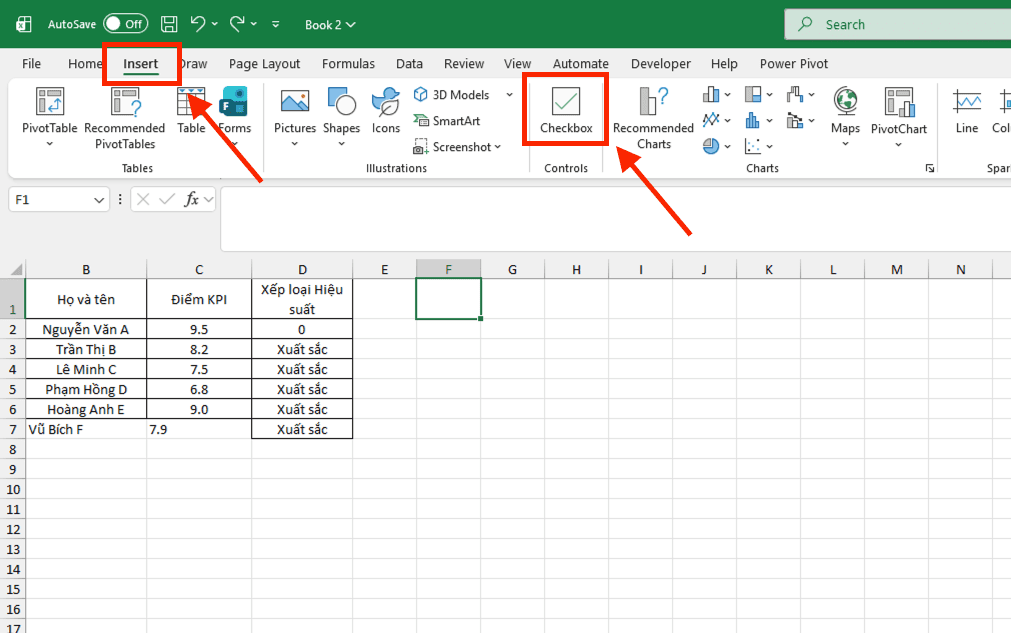Select the cell with KPI 9.5

[199, 329]
